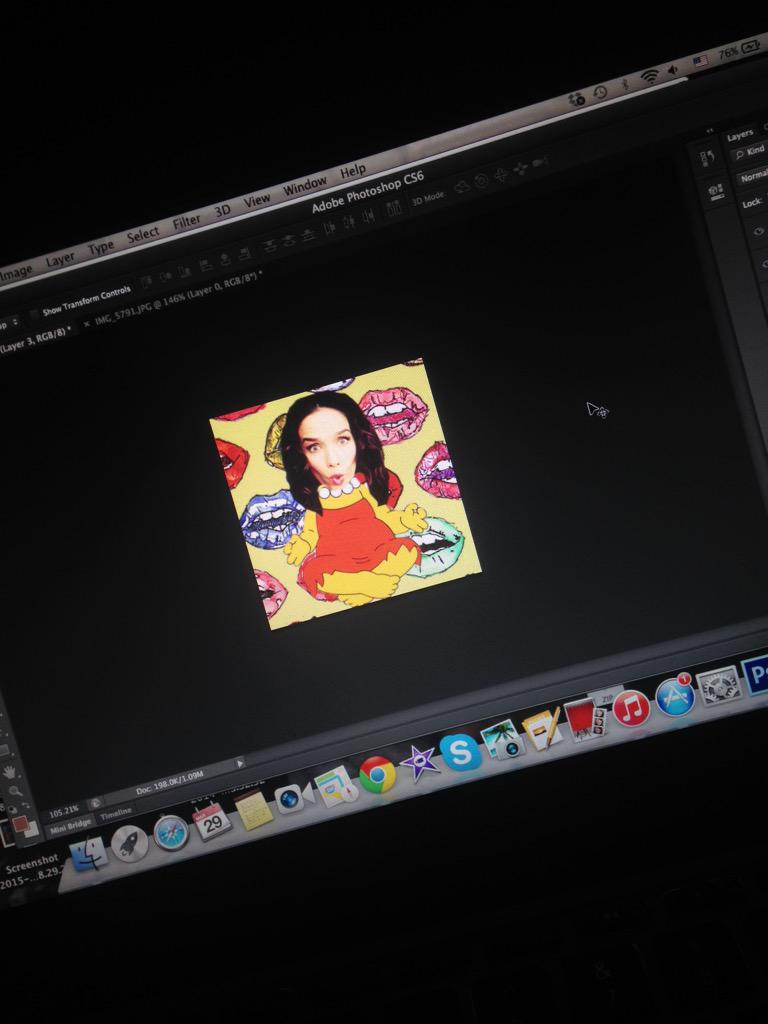Screen dimensions: 768x1024
Task: Switch to the Layer 3 document tab
Action: [x=34, y=339]
